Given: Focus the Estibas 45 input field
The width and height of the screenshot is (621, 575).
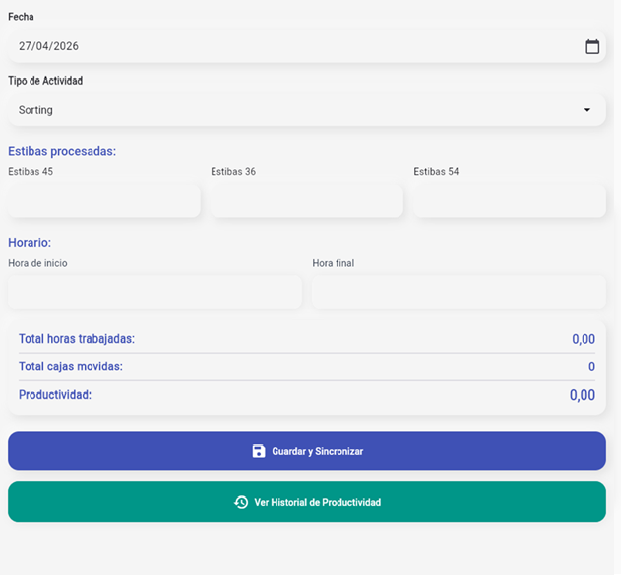Looking at the screenshot, I should click(104, 201).
